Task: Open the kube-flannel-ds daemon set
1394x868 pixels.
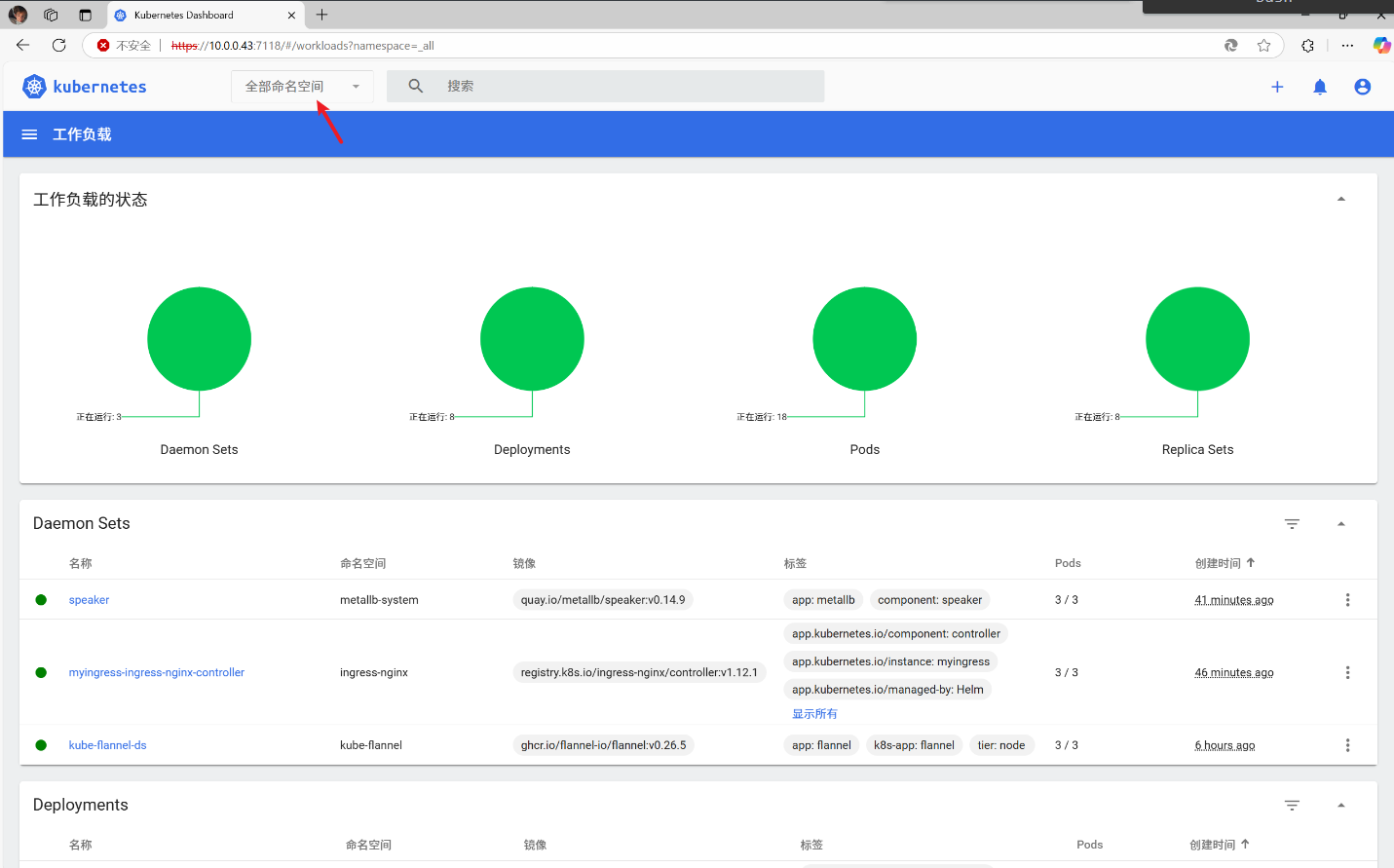Action: coord(107,745)
